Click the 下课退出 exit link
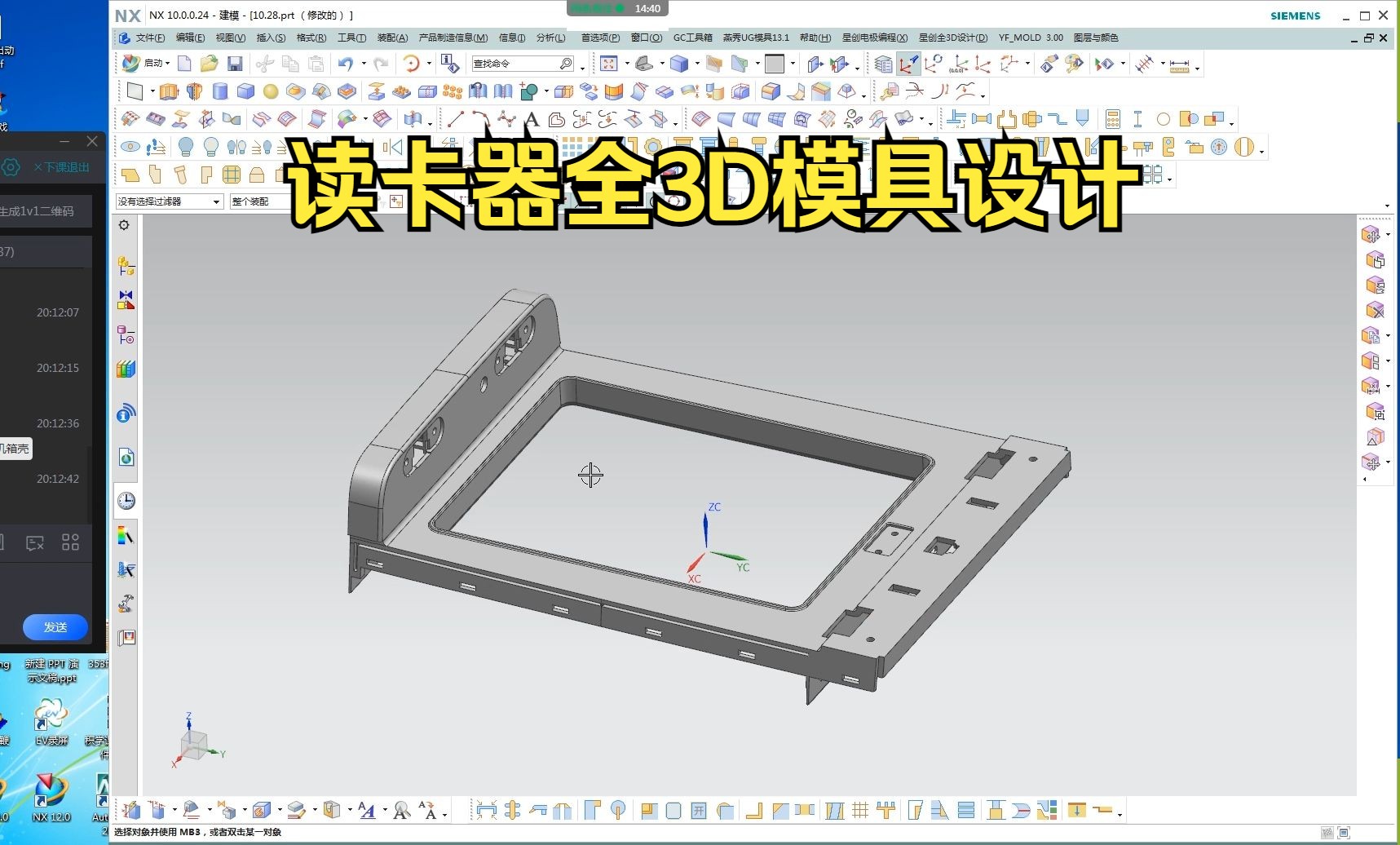Screen dimensions: 1400x845 click(62, 167)
